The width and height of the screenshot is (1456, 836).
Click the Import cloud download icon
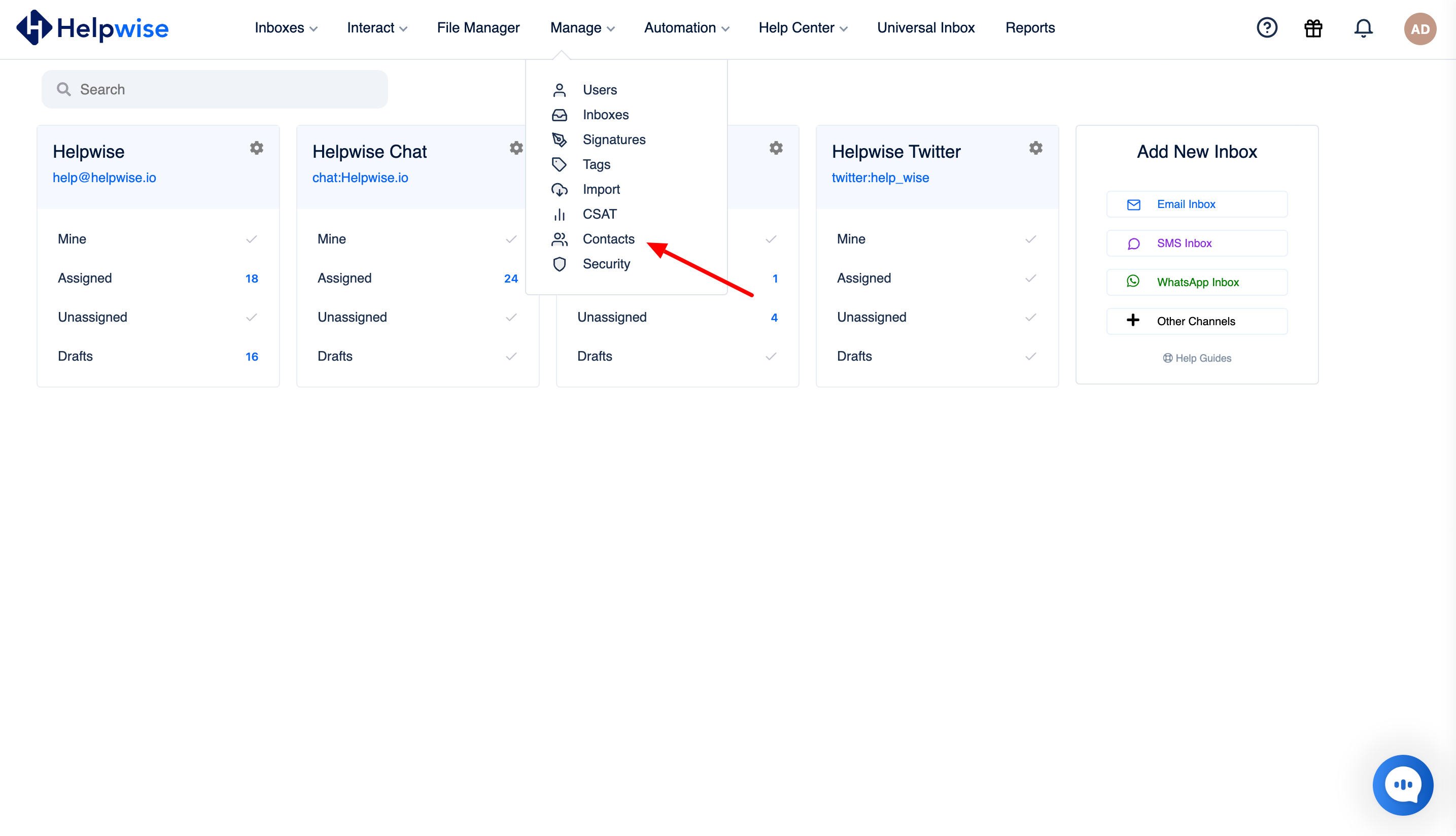pyautogui.click(x=559, y=190)
